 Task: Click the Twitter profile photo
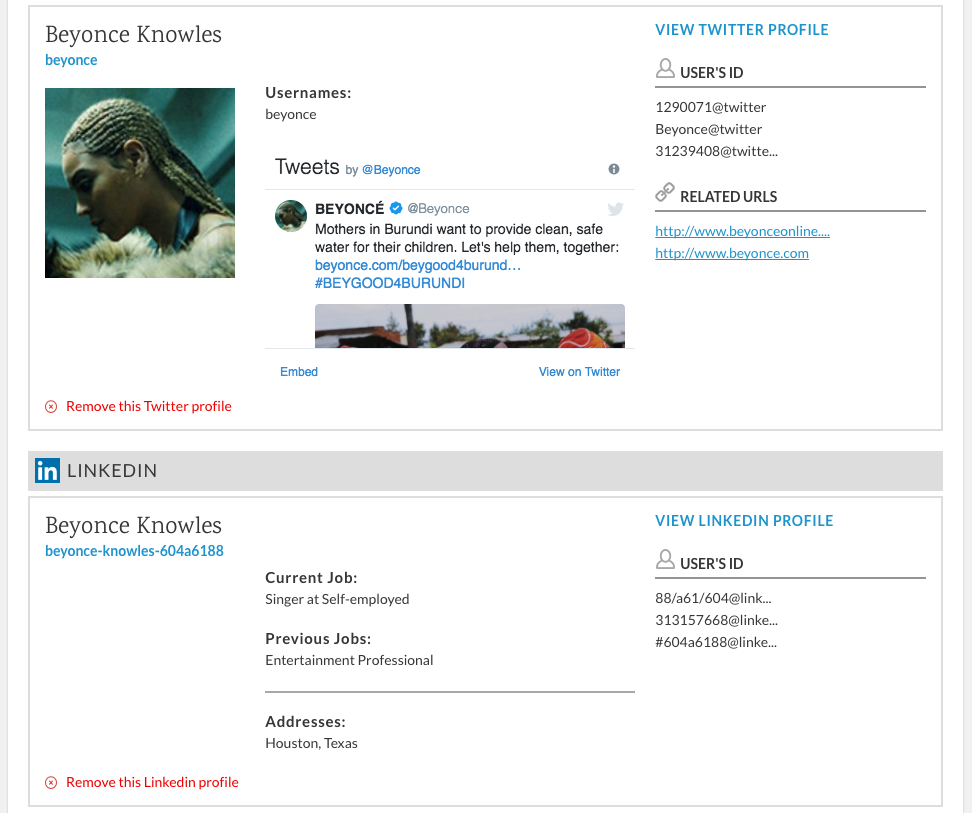point(140,183)
